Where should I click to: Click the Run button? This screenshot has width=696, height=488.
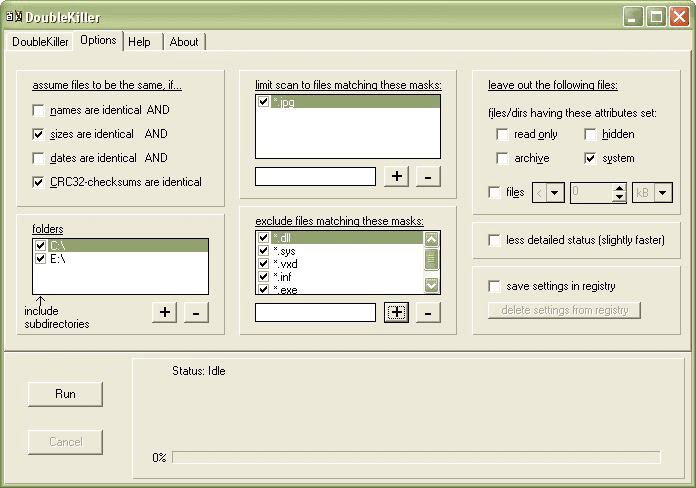[x=65, y=394]
